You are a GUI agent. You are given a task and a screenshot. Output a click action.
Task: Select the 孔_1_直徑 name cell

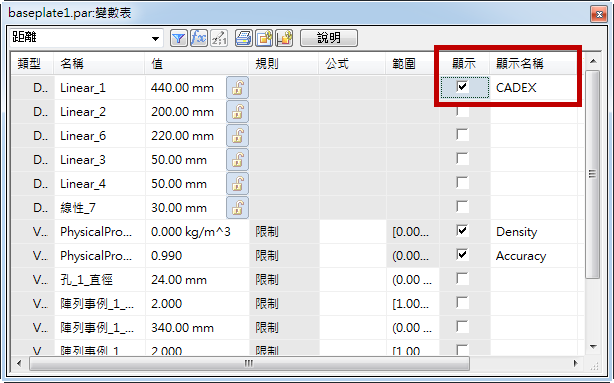coord(99,280)
